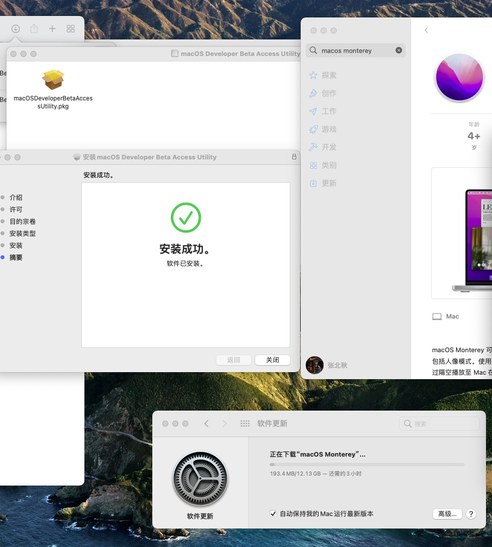Open the 高级... options button

coord(447,514)
